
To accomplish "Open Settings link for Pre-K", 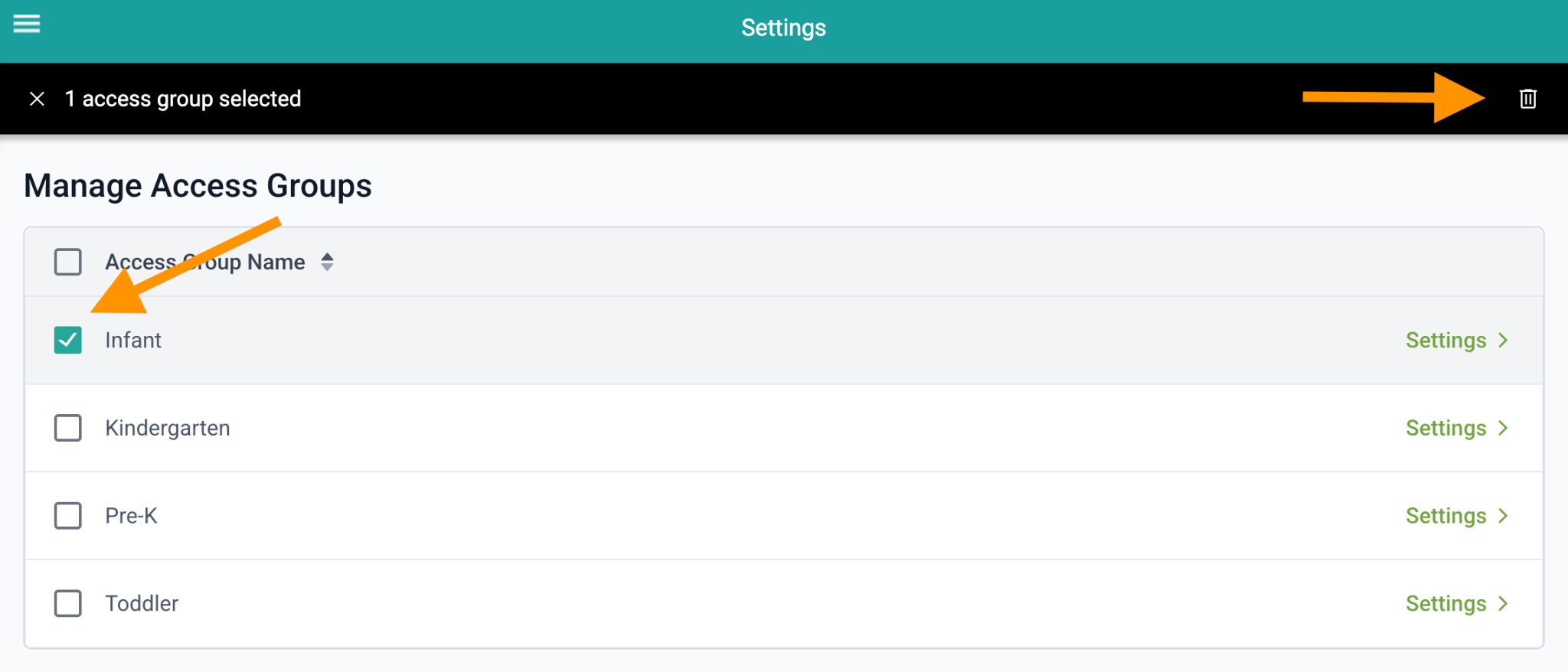I will [x=1445, y=516].
